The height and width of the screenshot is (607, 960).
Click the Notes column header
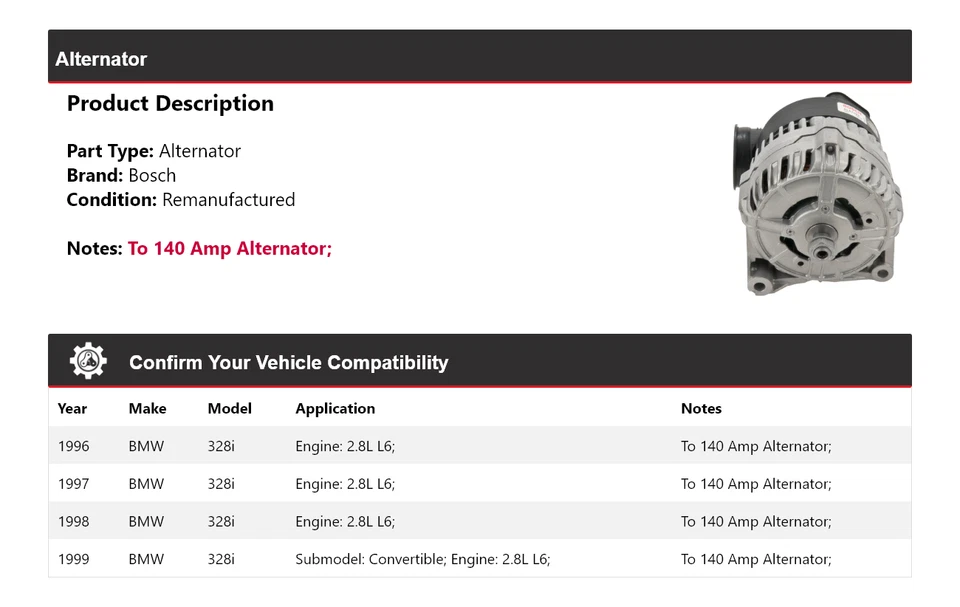point(701,408)
